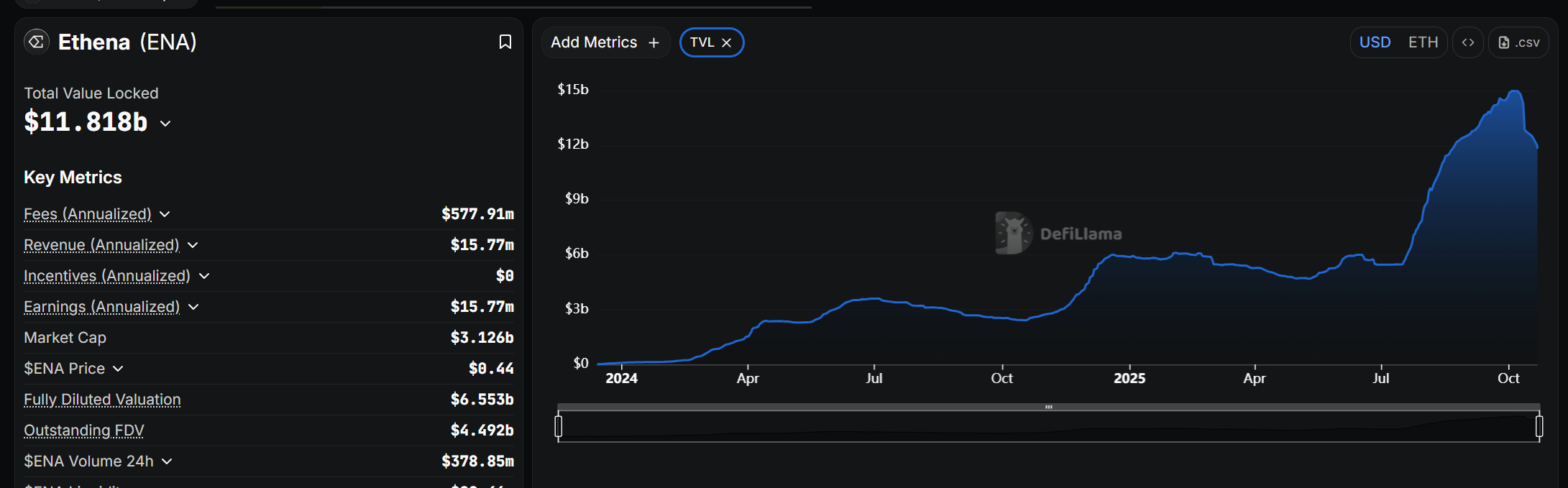This screenshot has width=1568, height=488.
Task: Click the Ethena logo icon
Action: coord(37,42)
